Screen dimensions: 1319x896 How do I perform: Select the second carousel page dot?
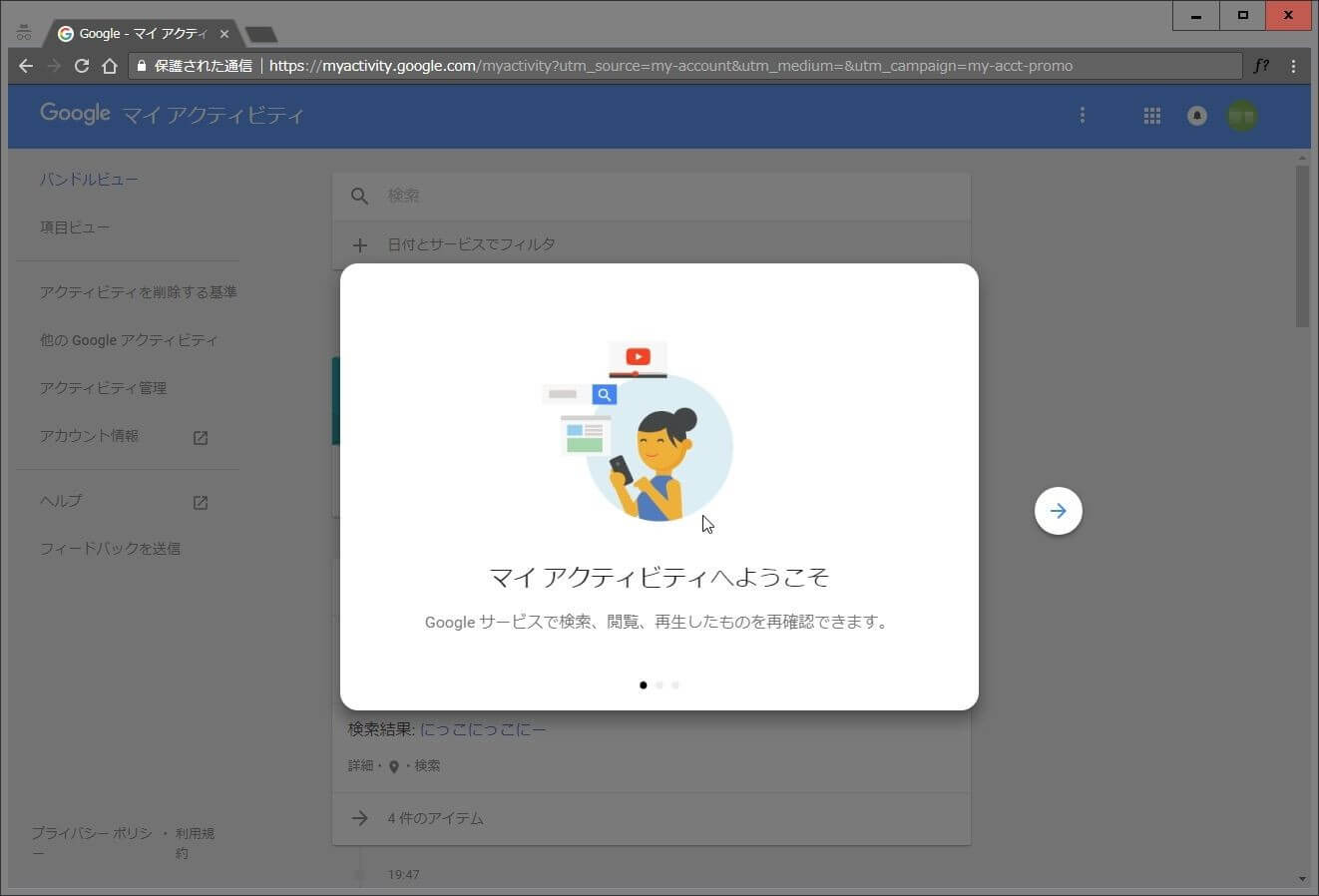659,685
